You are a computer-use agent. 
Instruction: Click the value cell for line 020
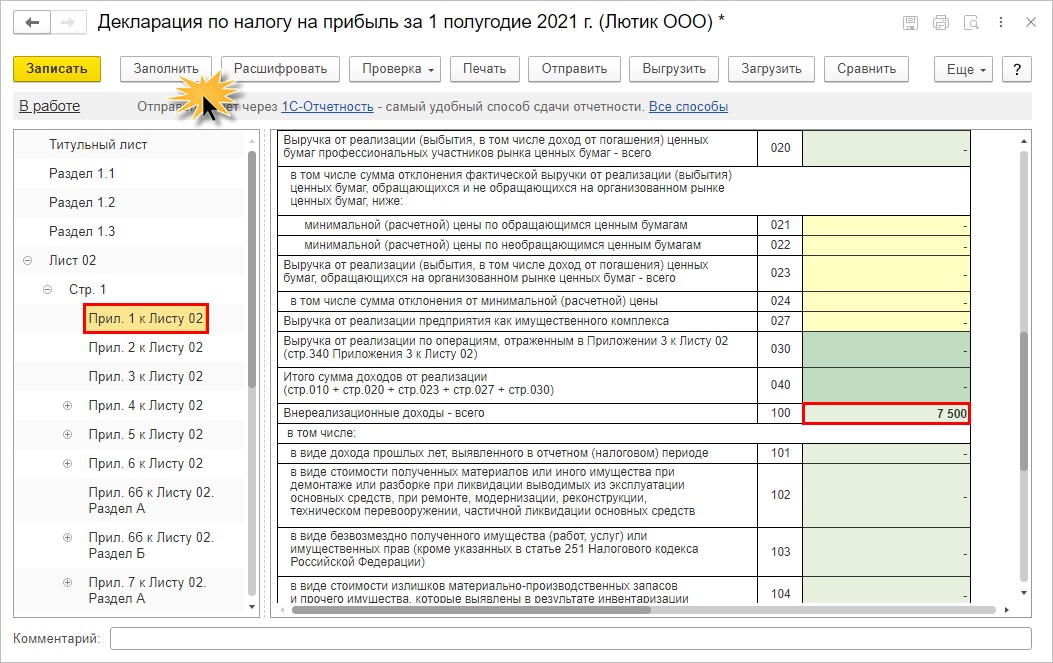coord(886,148)
